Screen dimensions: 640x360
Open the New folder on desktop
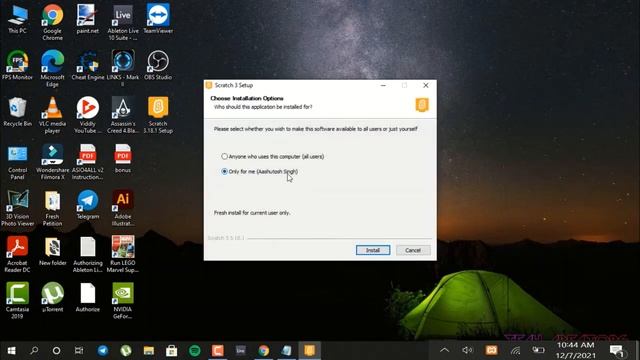[53, 251]
